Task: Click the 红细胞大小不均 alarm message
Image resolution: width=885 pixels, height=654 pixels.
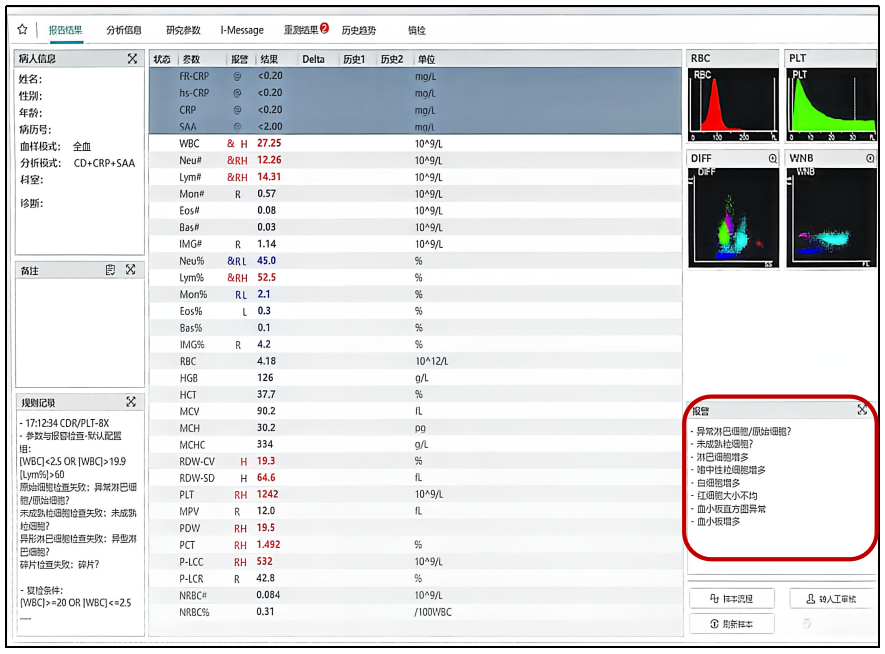Action: pos(727,495)
